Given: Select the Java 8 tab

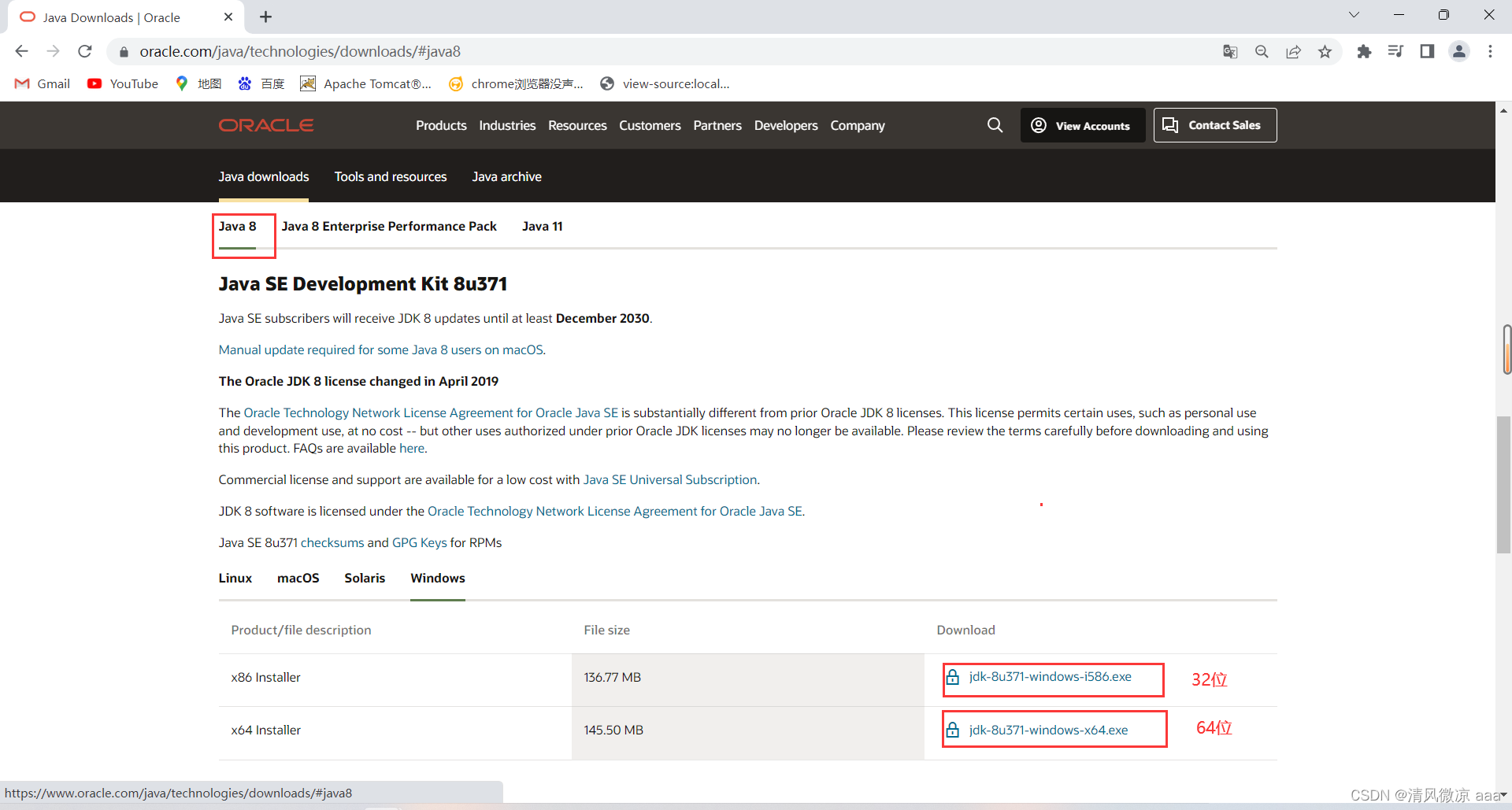Looking at the screenshot, I should [238, 227].
